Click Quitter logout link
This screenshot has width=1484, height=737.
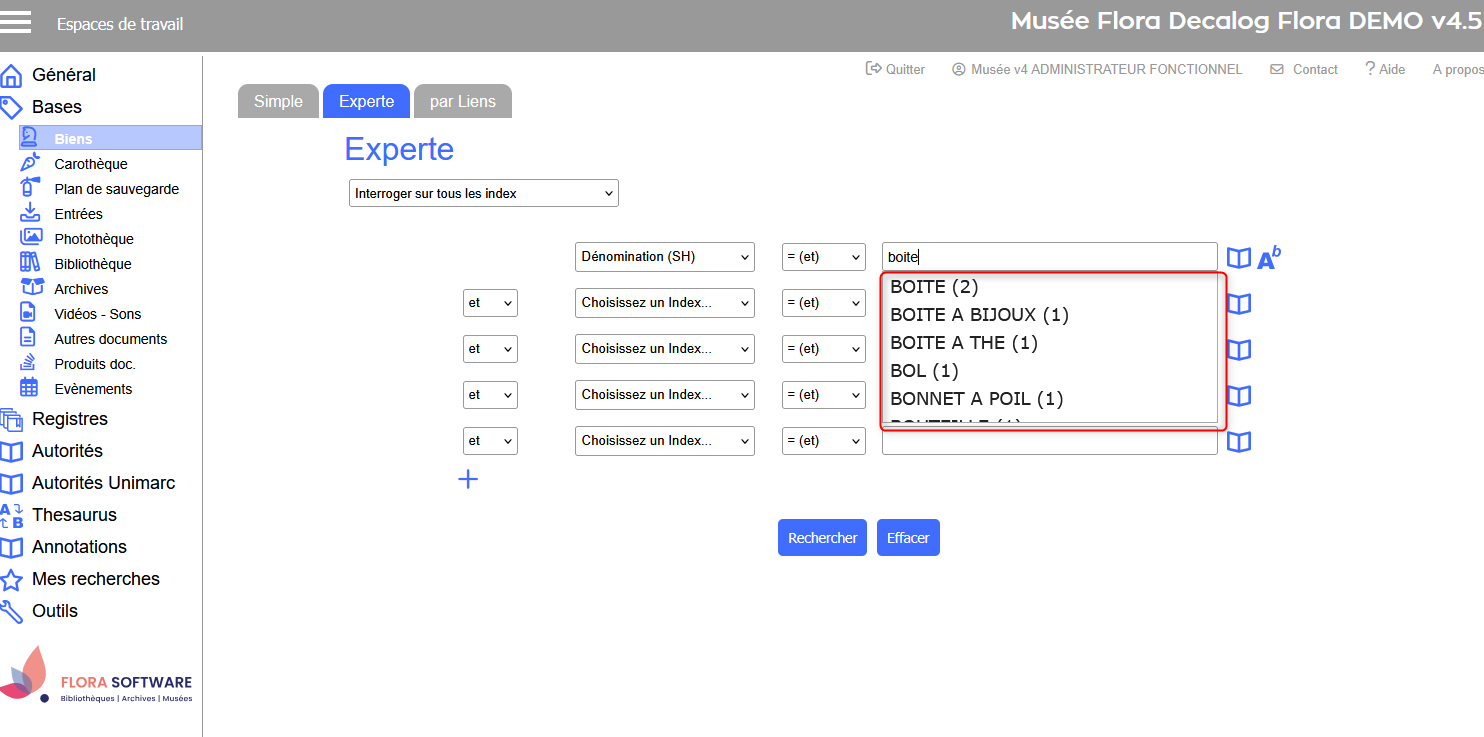[x=895, y=69]
